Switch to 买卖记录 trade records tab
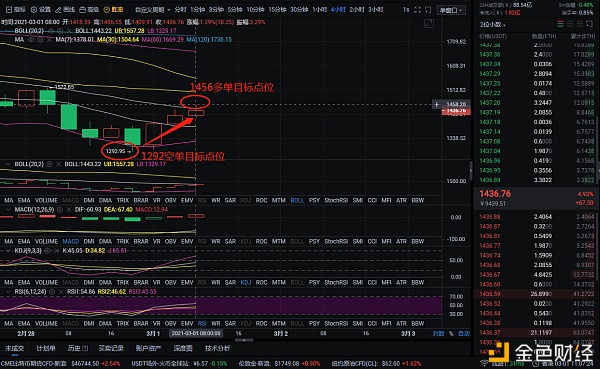Screen dimensions: 600x369 (111, 348)
